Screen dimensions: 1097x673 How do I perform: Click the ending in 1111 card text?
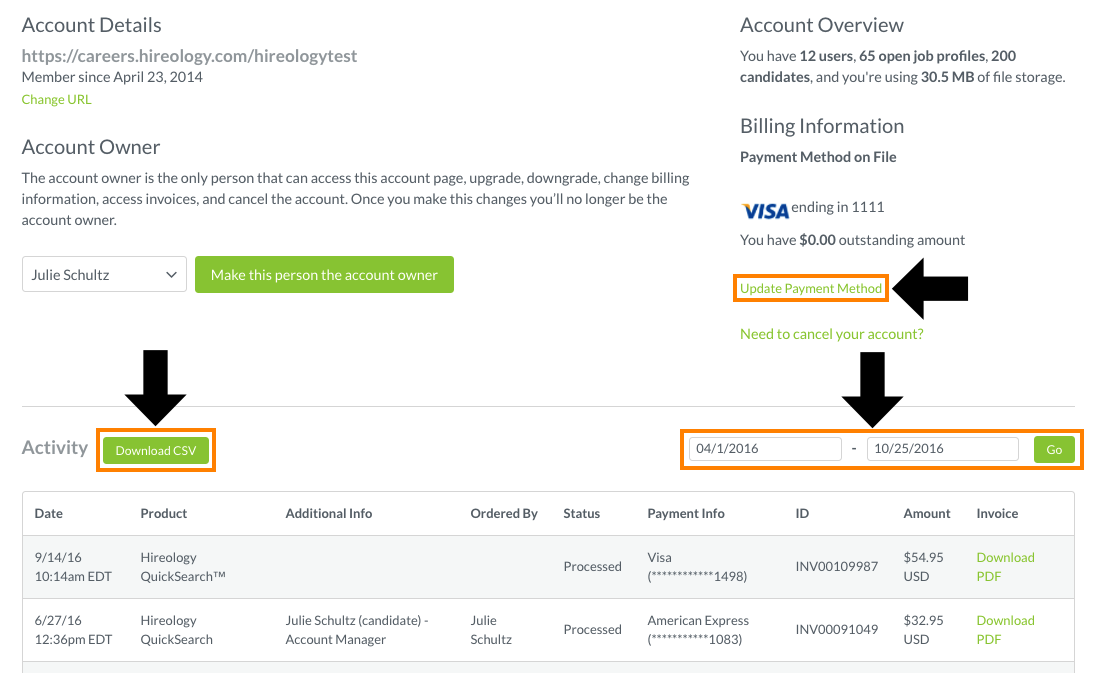pyautogui.click(x=837, y=207)
